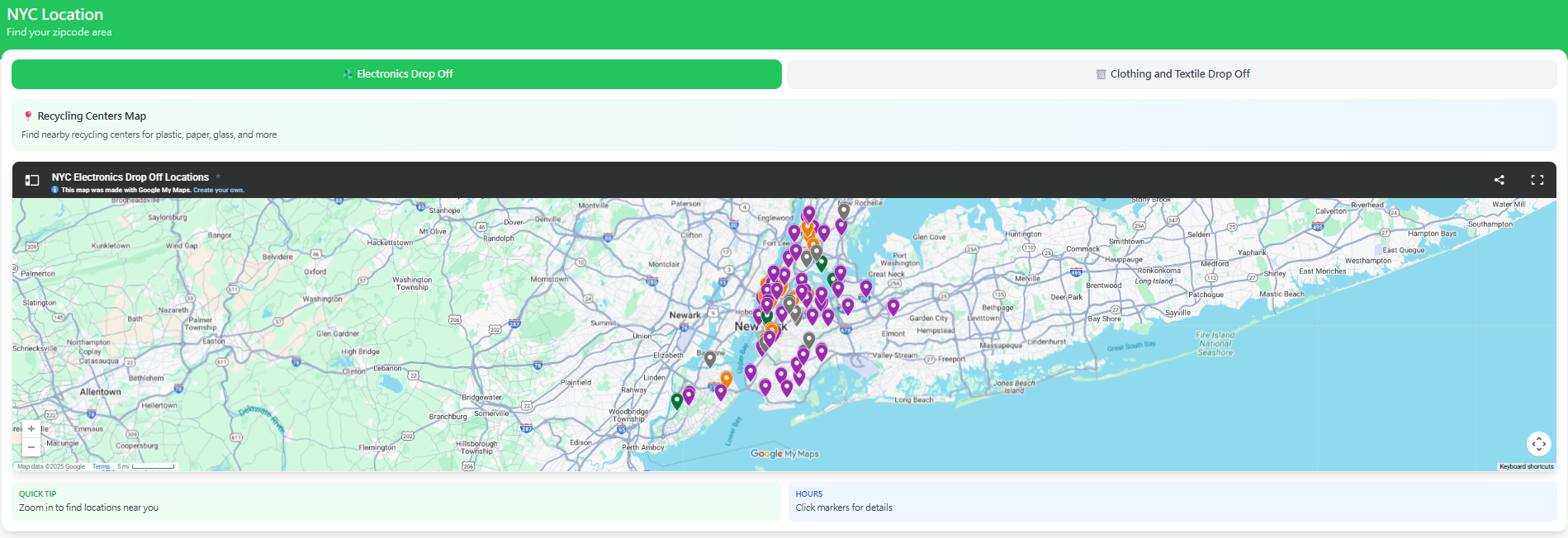Select purple marker below Great Neck
Image resolution: width=1568 pixels, height=538 pixels.
click(866, 288)
